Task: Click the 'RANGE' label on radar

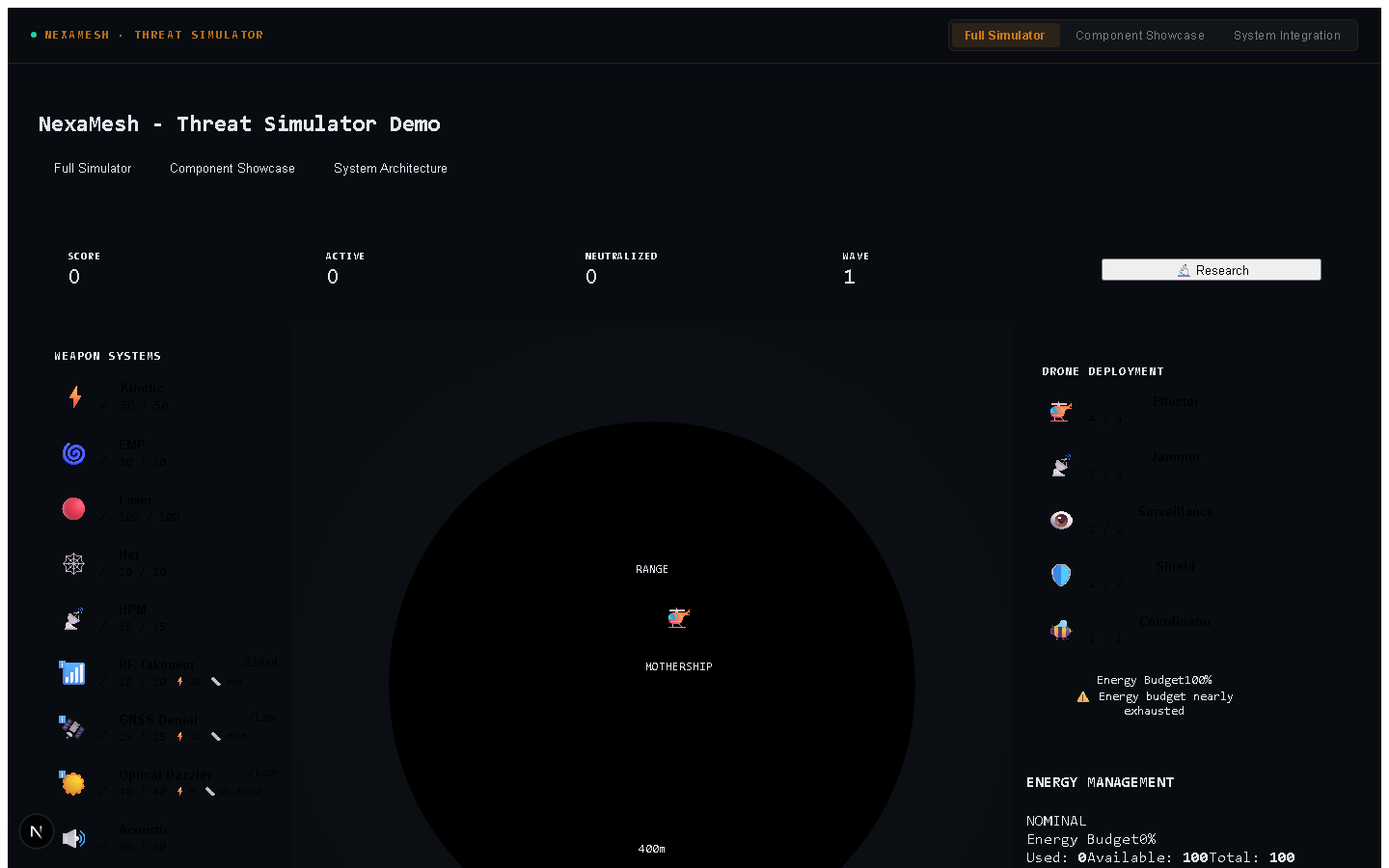Action: [x=652, y=569]
